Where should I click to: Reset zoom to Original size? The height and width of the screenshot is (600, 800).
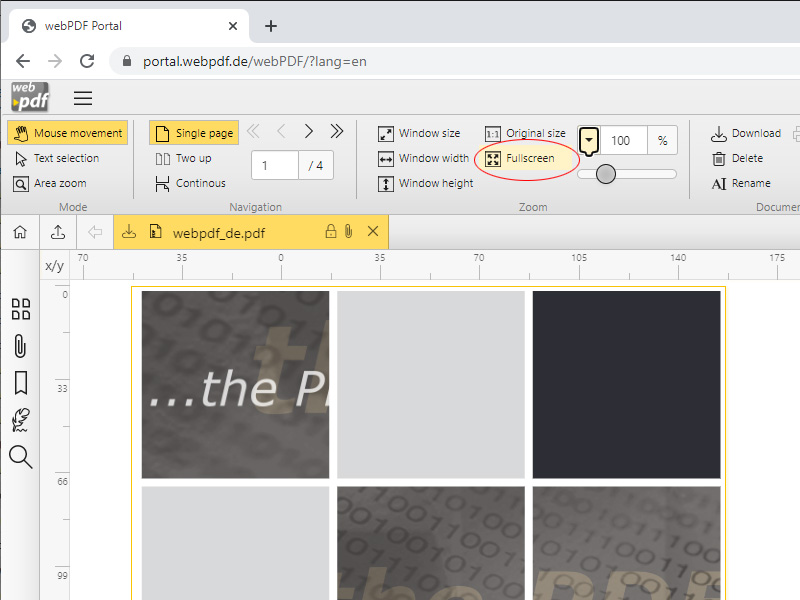(x=525, y=134)
